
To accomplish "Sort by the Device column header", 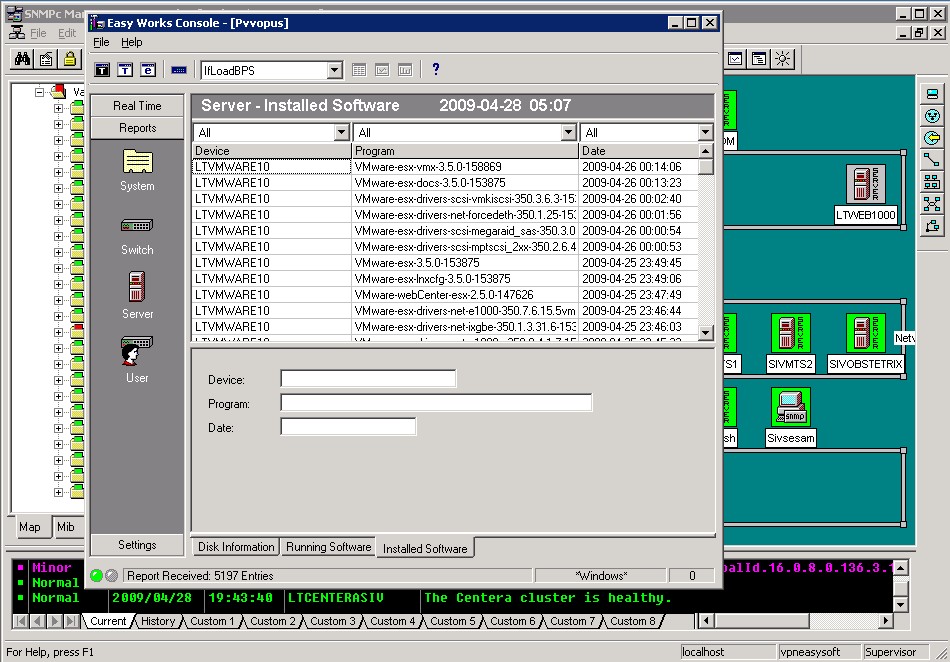I will coord(271,151).
